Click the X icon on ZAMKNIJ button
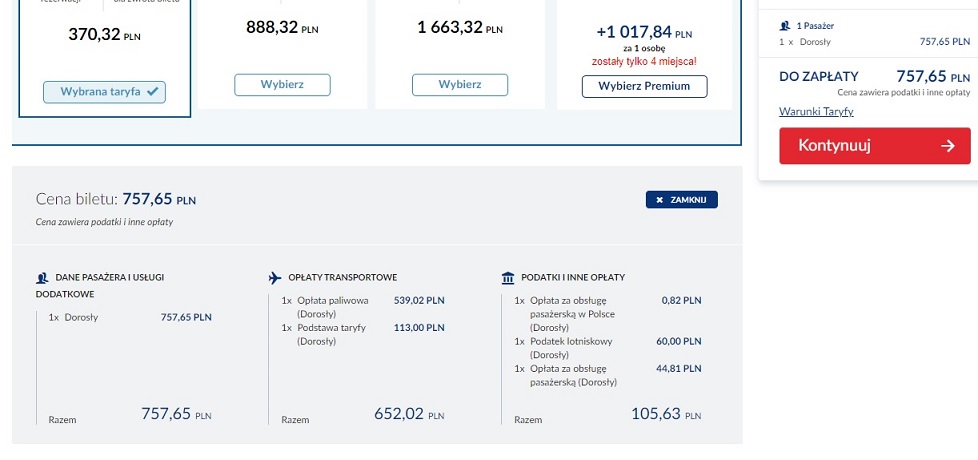 click(x=659, y=200)
